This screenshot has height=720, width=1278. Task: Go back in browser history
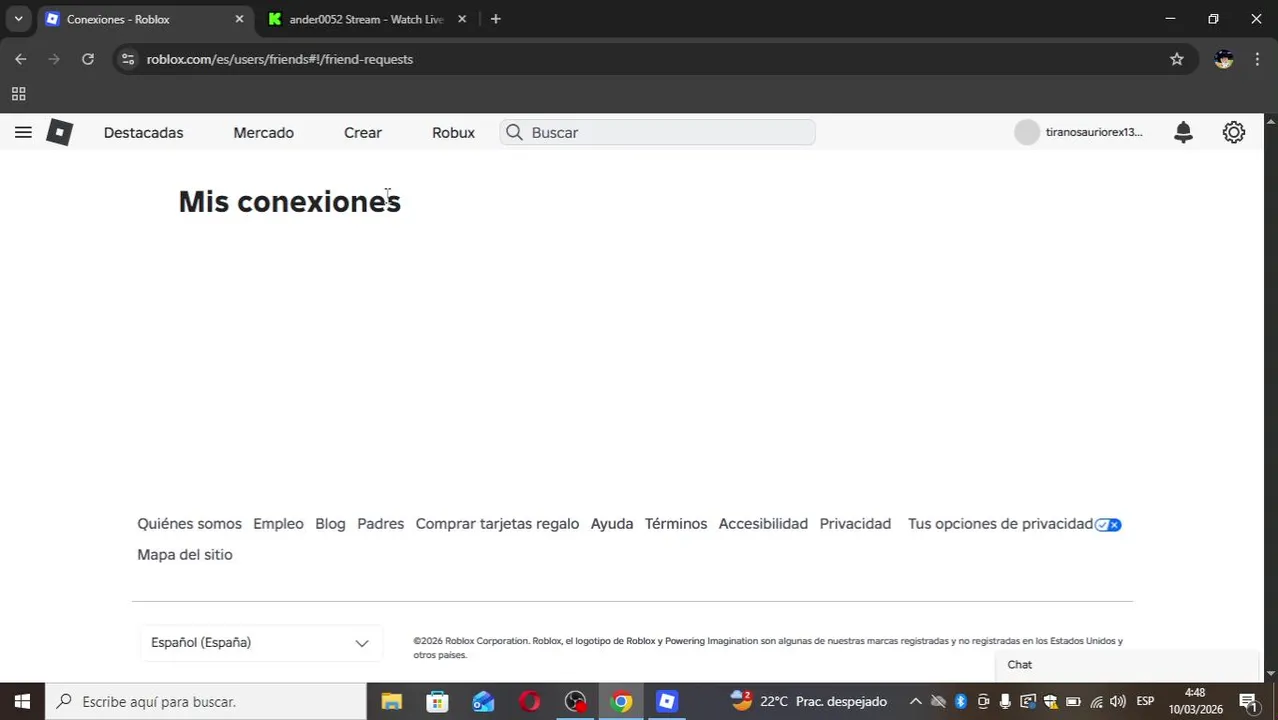(21, 59)
